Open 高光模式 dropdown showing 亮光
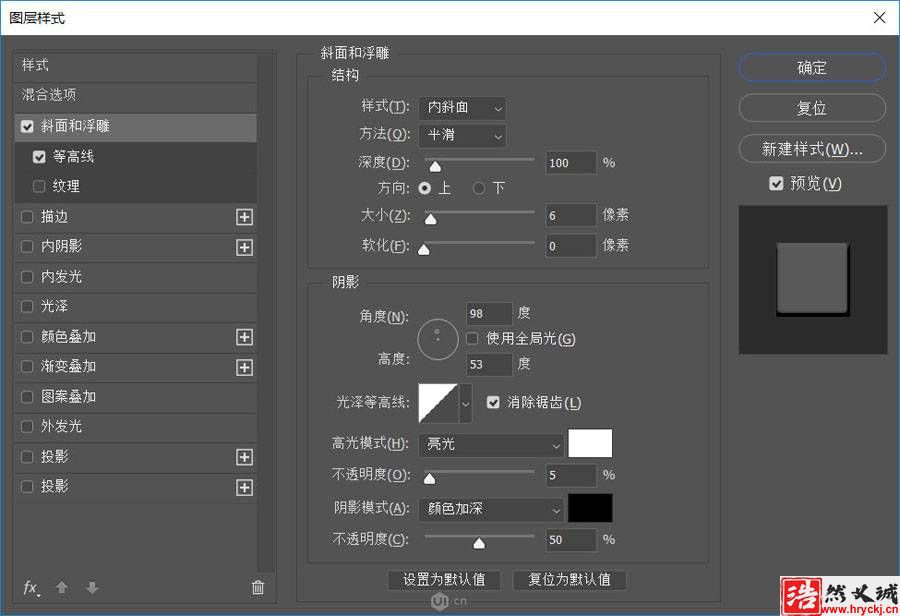Image resolution: width=900 pixels, height=616 pixels. pyautogui.click(x=491, y=444)
